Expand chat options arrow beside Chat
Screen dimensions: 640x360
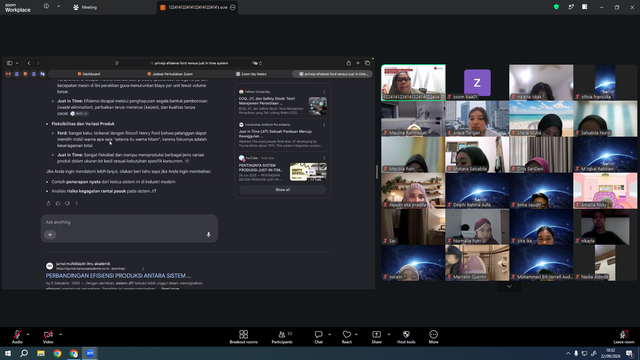329,334
